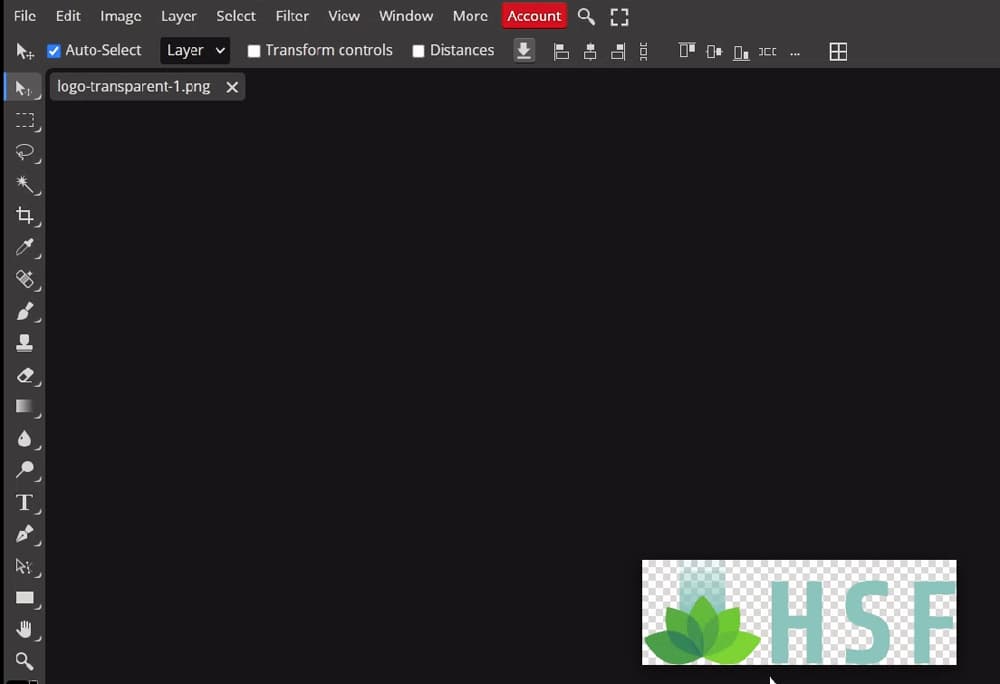The width and height of the screenshot is (1000, 684).
Task: Open the Window menu
Action: tap(406, 16)
